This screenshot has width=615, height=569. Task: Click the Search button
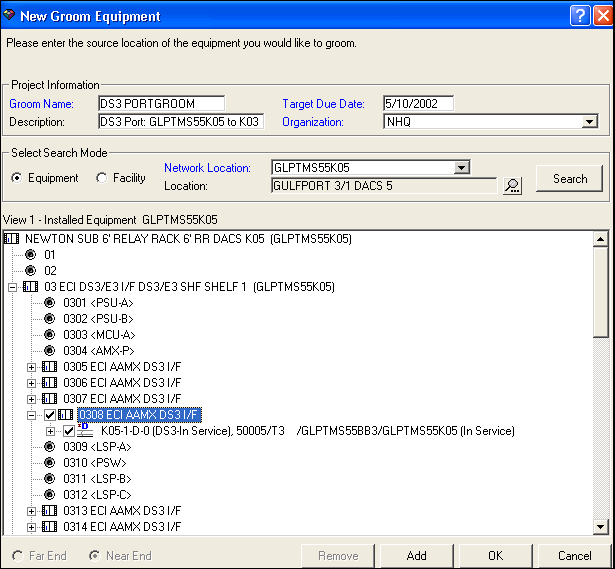[x=570, y=178]
